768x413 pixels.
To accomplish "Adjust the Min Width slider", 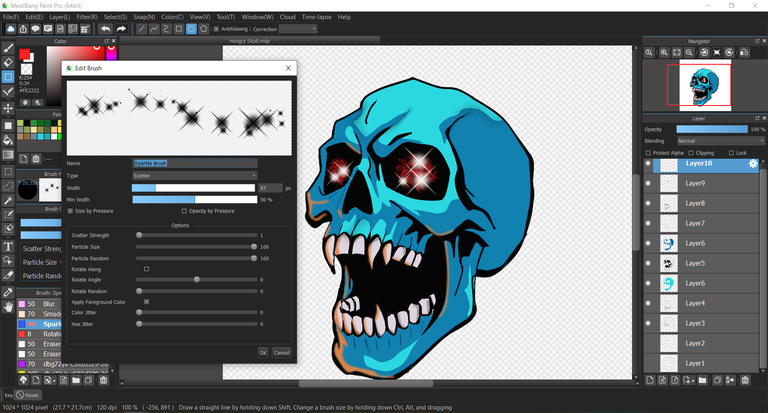I will pos(195,199).
